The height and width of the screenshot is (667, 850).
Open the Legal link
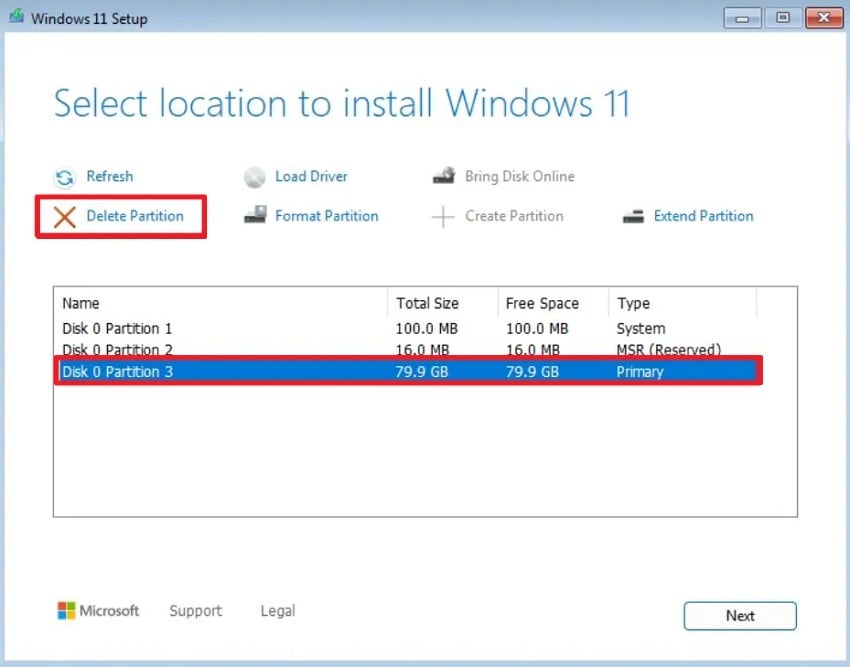coord(278,611)
